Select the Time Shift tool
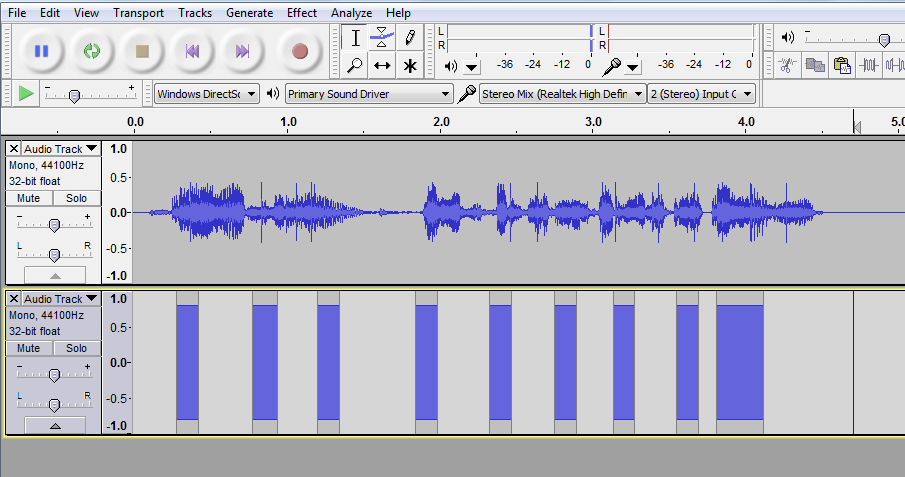Screen dimensions: 905x477 click(x=382, y=65)
